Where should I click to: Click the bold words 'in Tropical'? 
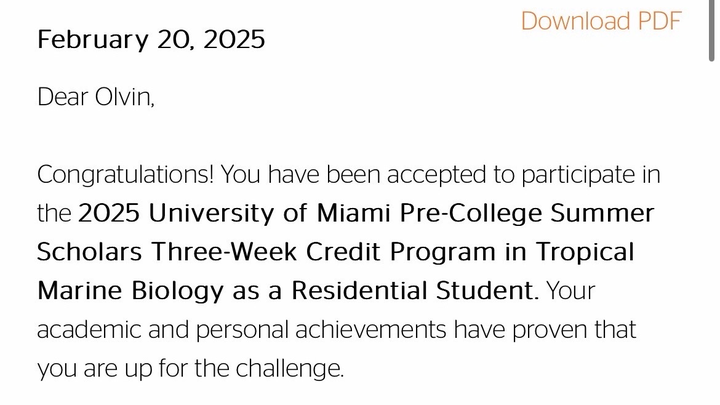569,253
